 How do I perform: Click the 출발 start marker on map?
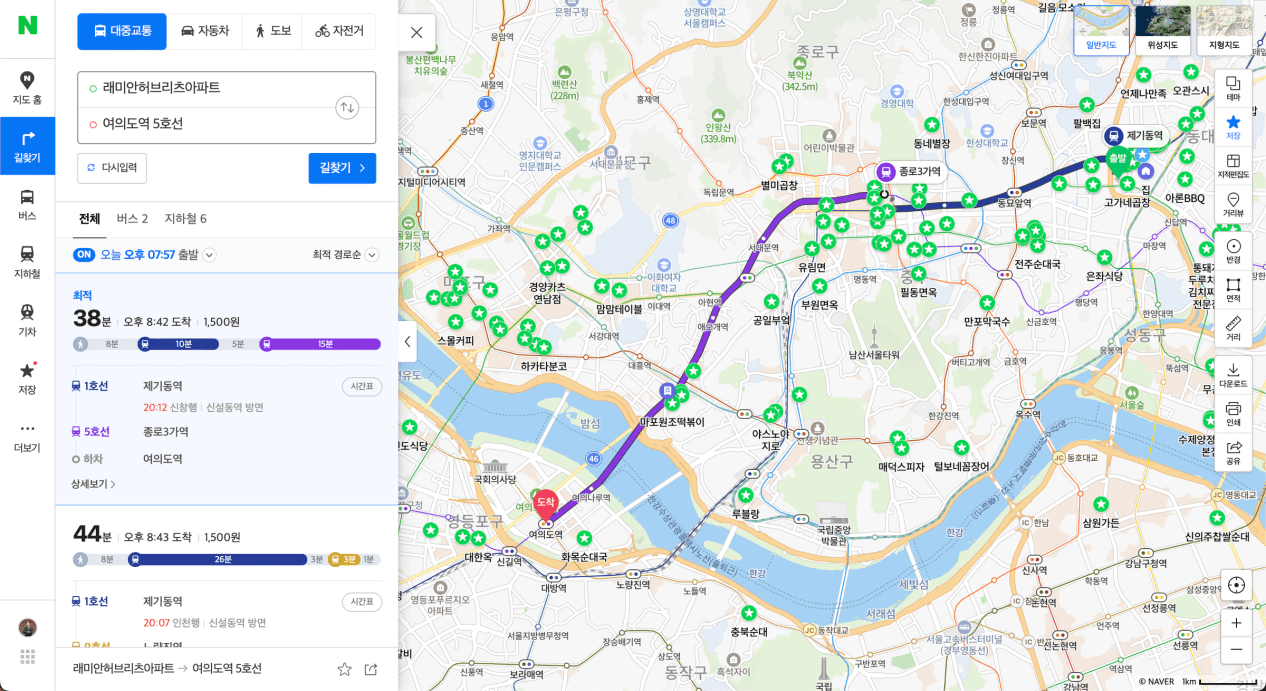coord(1117,158)
